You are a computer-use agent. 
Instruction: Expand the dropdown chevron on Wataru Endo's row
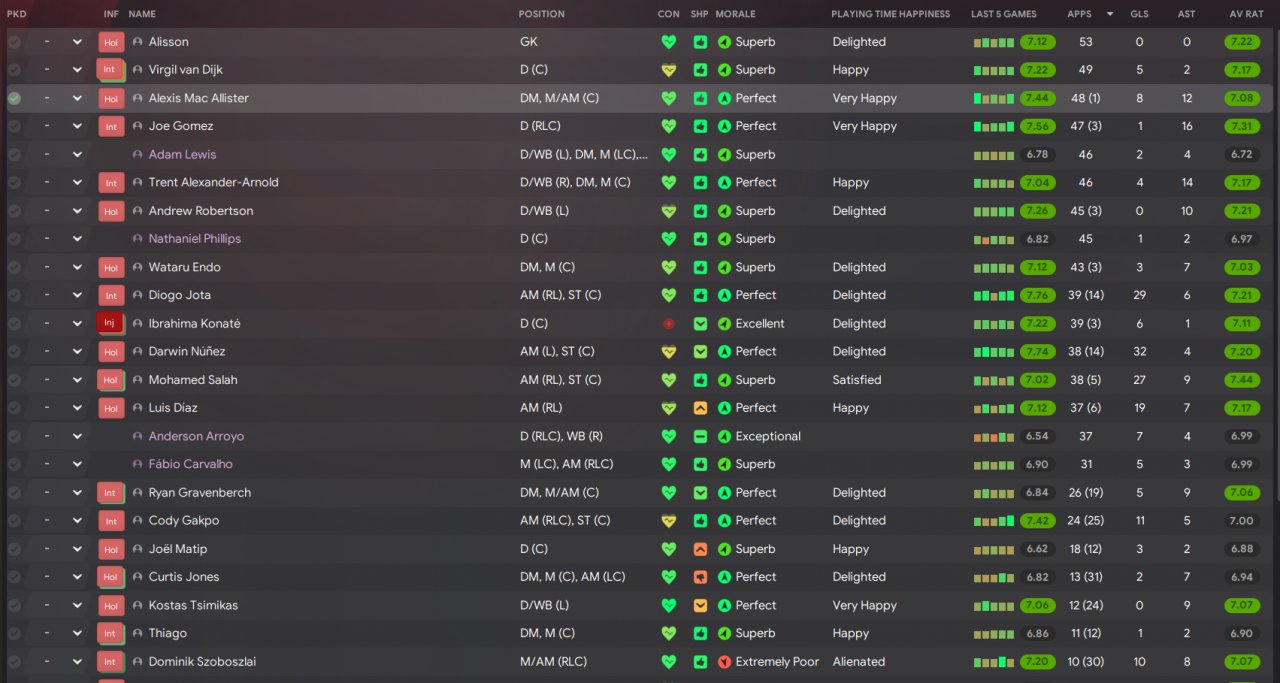(x=77, y=268)
